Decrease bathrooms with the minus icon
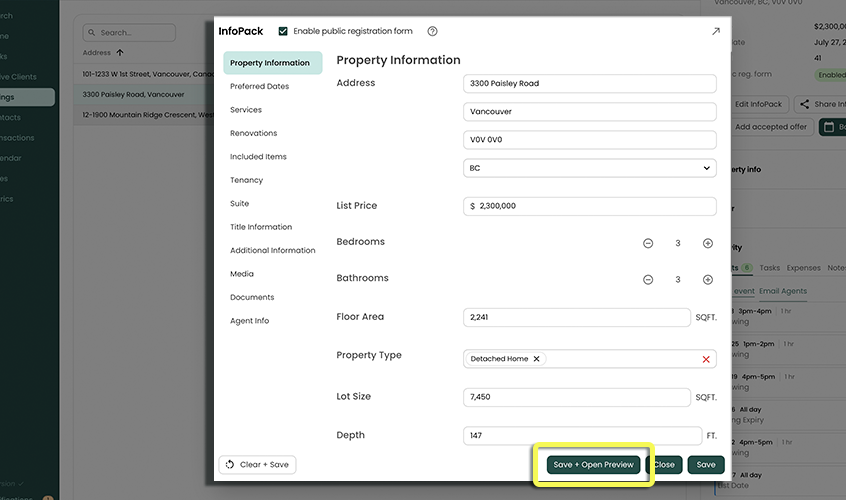This screenshot has width=846, height=500. [x=648, y=280]
